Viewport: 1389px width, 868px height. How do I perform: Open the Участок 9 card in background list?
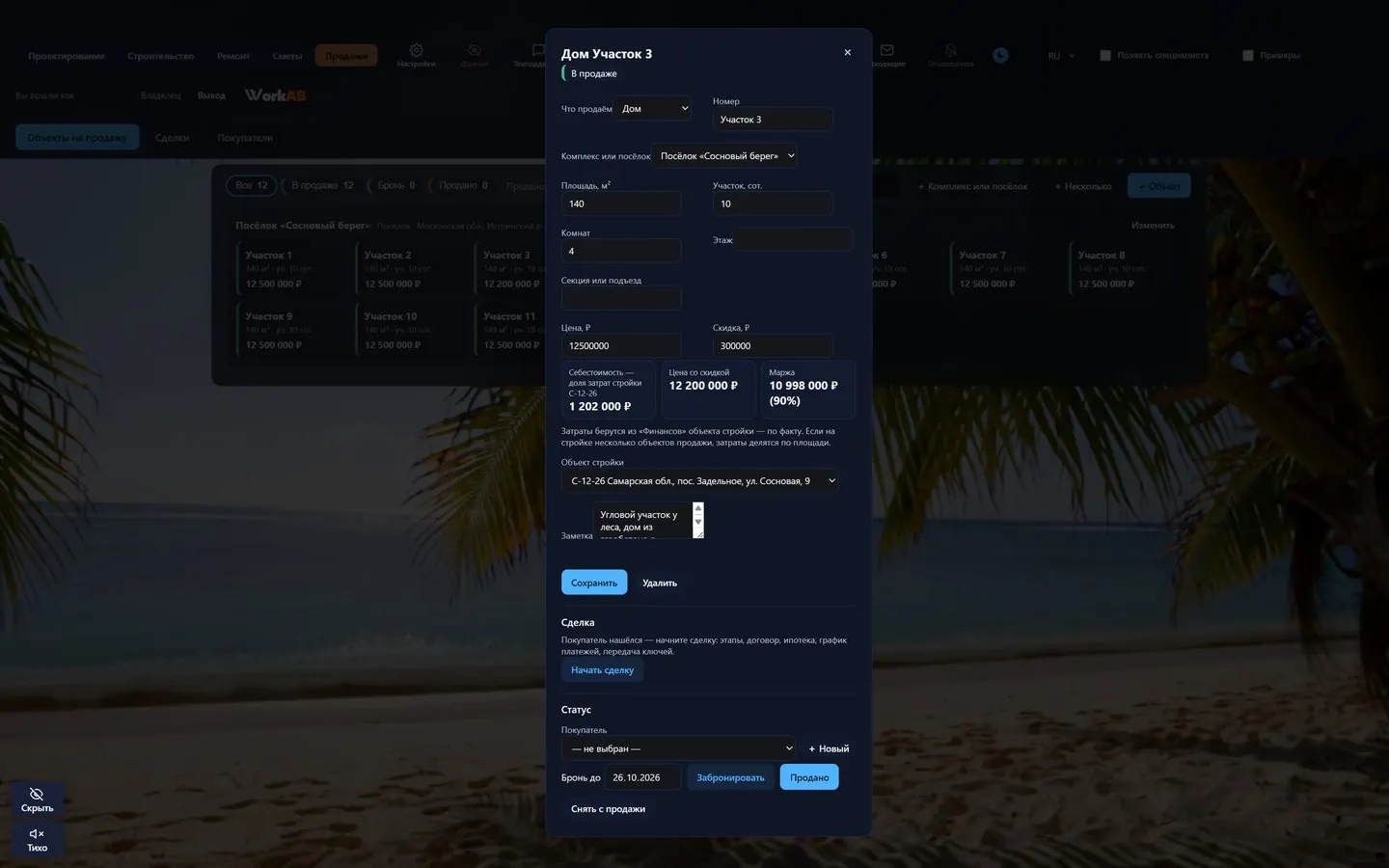point(293,330)
